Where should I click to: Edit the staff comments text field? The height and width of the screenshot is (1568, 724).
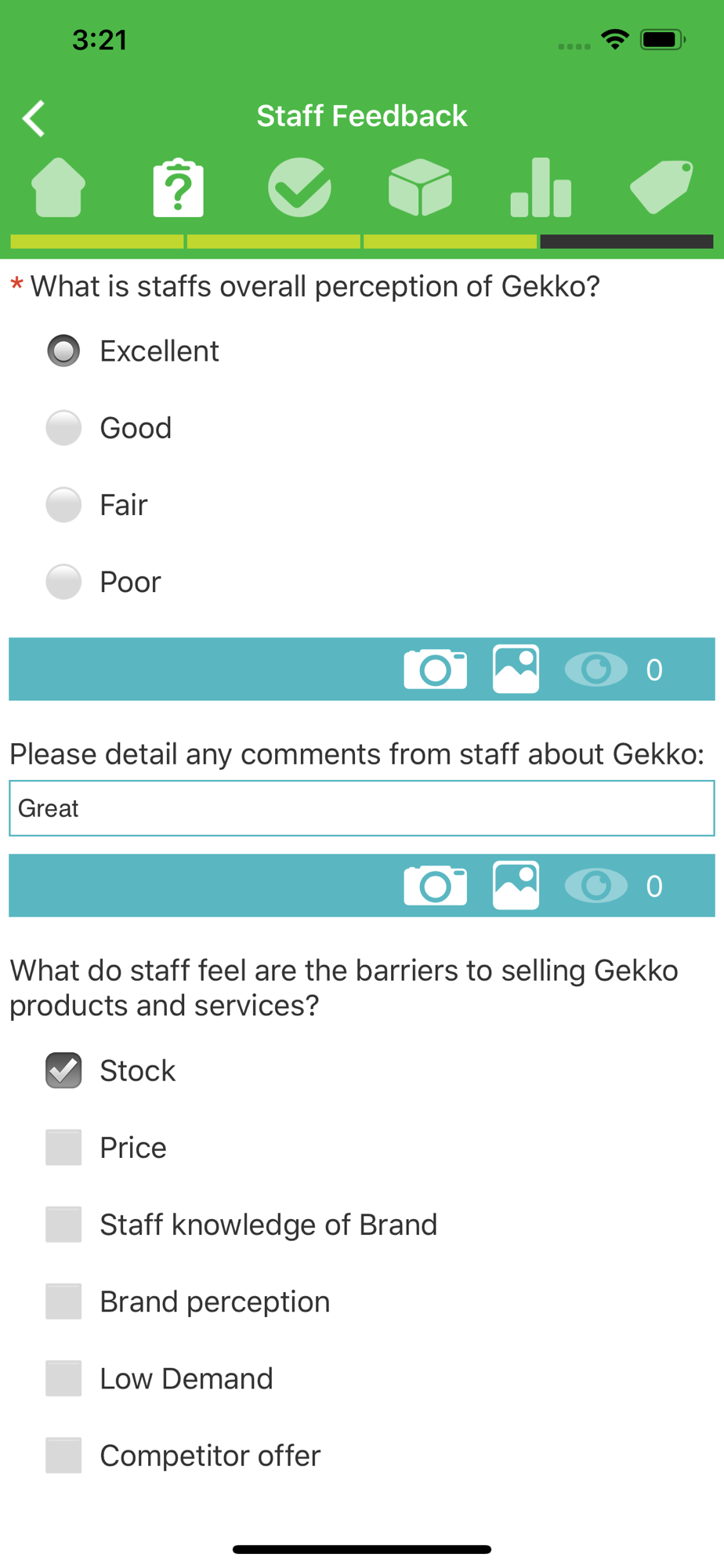pyautogui.click(x=362, y=808)
